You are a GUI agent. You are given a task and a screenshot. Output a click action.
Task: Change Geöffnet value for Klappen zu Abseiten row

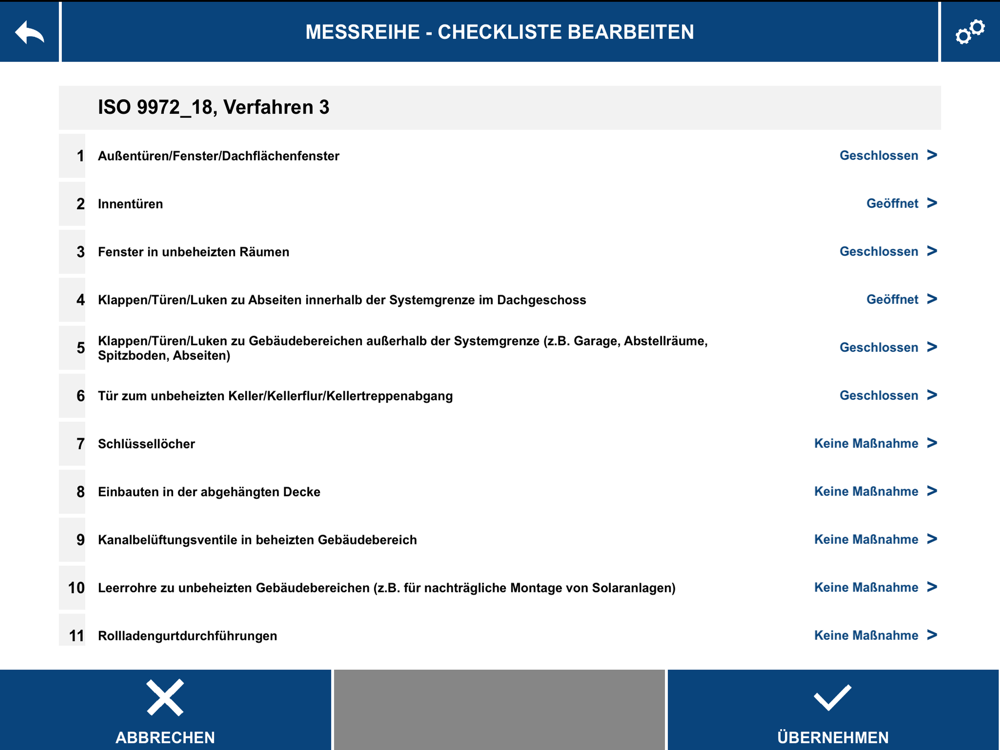click(901, 299)
